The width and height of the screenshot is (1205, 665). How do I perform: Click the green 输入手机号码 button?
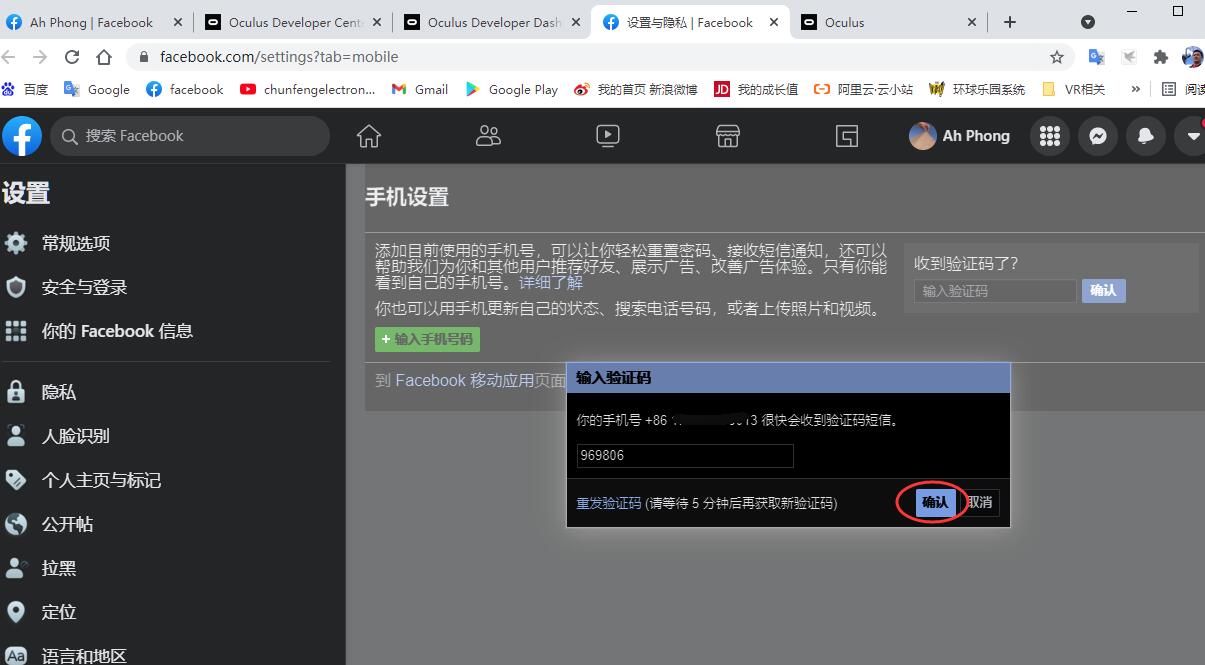click(427, 339)
